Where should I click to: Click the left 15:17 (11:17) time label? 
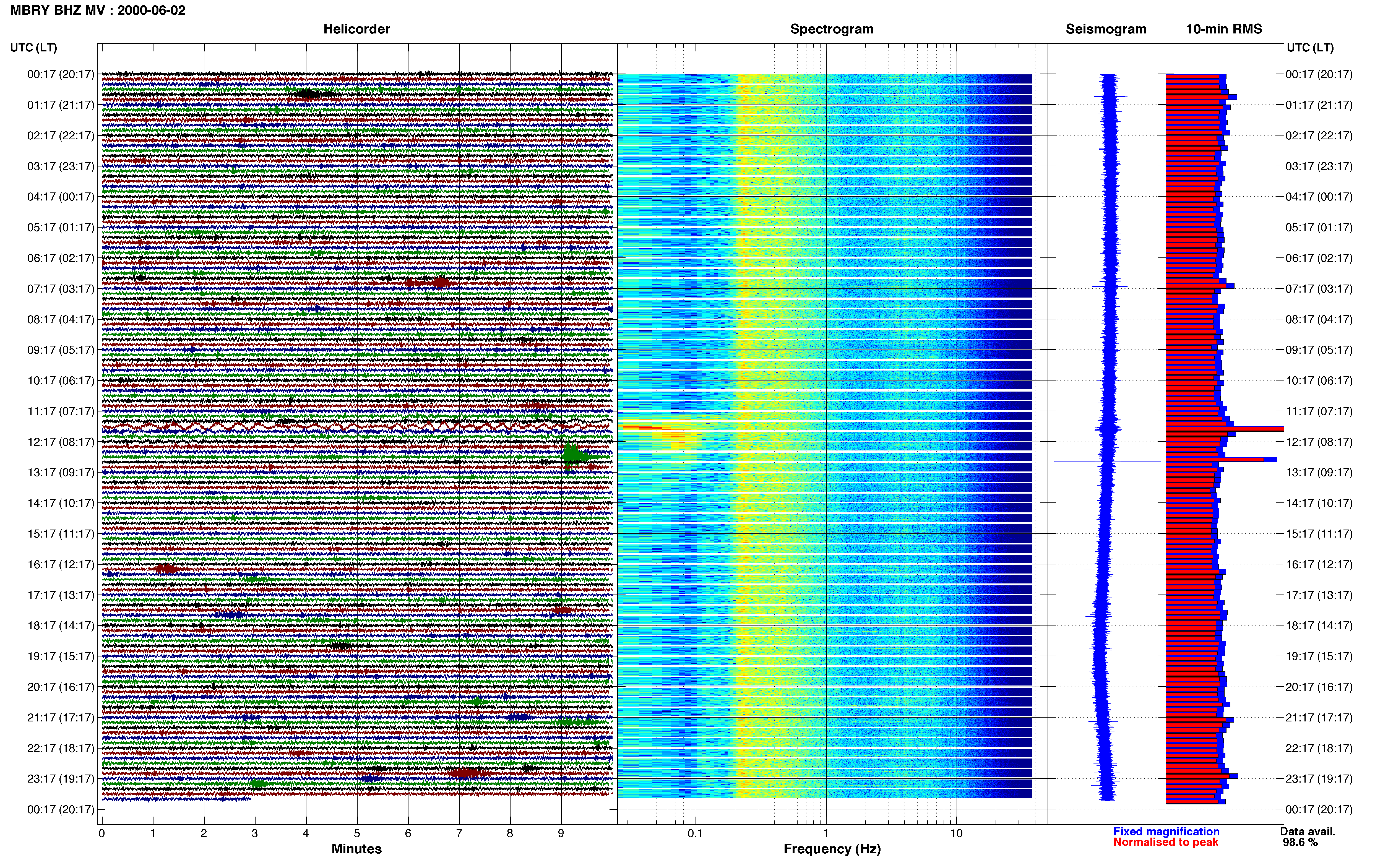pyautogui.click(x=61, y=534)
